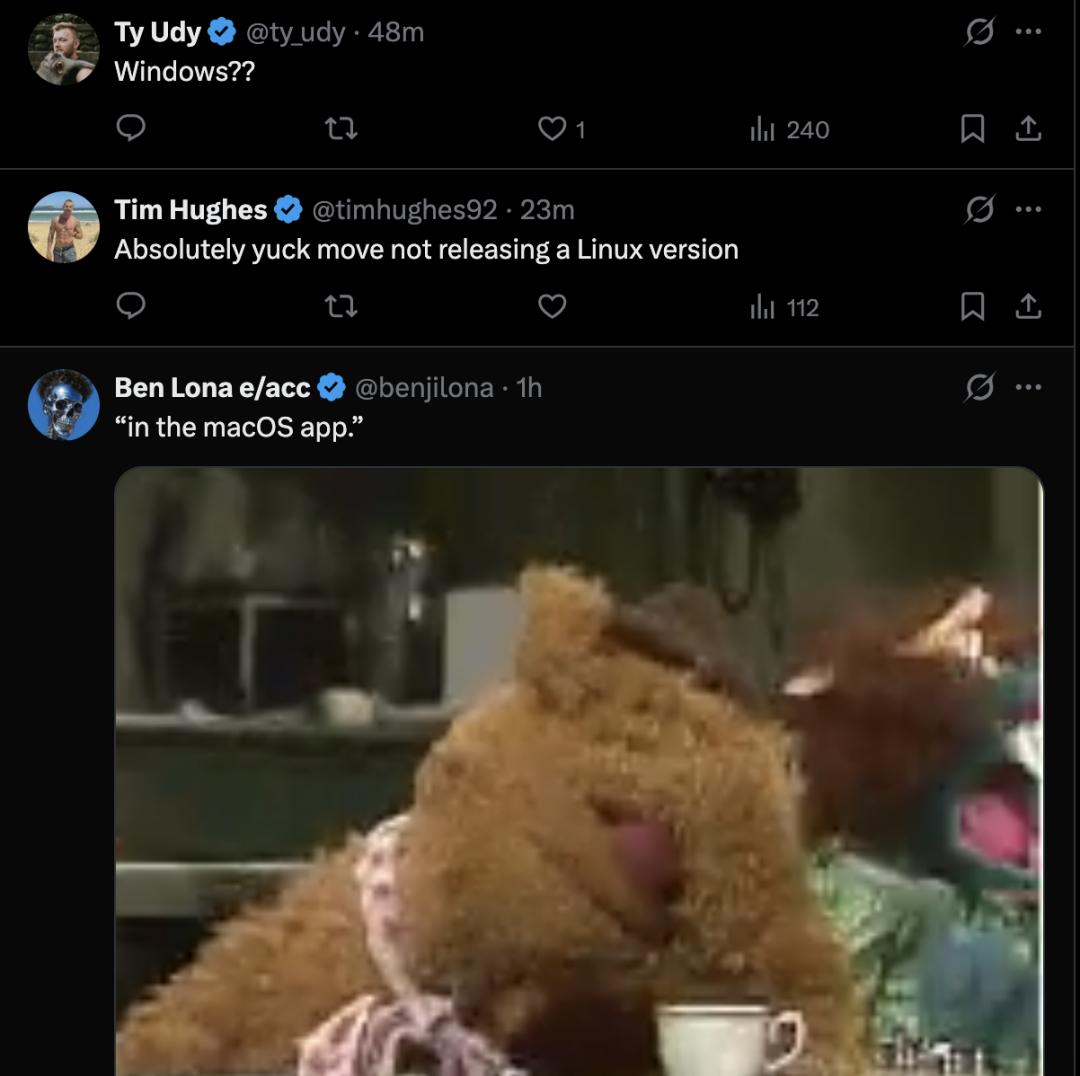Bookmark Tim Hughes' tweet
The width and height of the screenshot is (1080, 1076).
[972, 307]
